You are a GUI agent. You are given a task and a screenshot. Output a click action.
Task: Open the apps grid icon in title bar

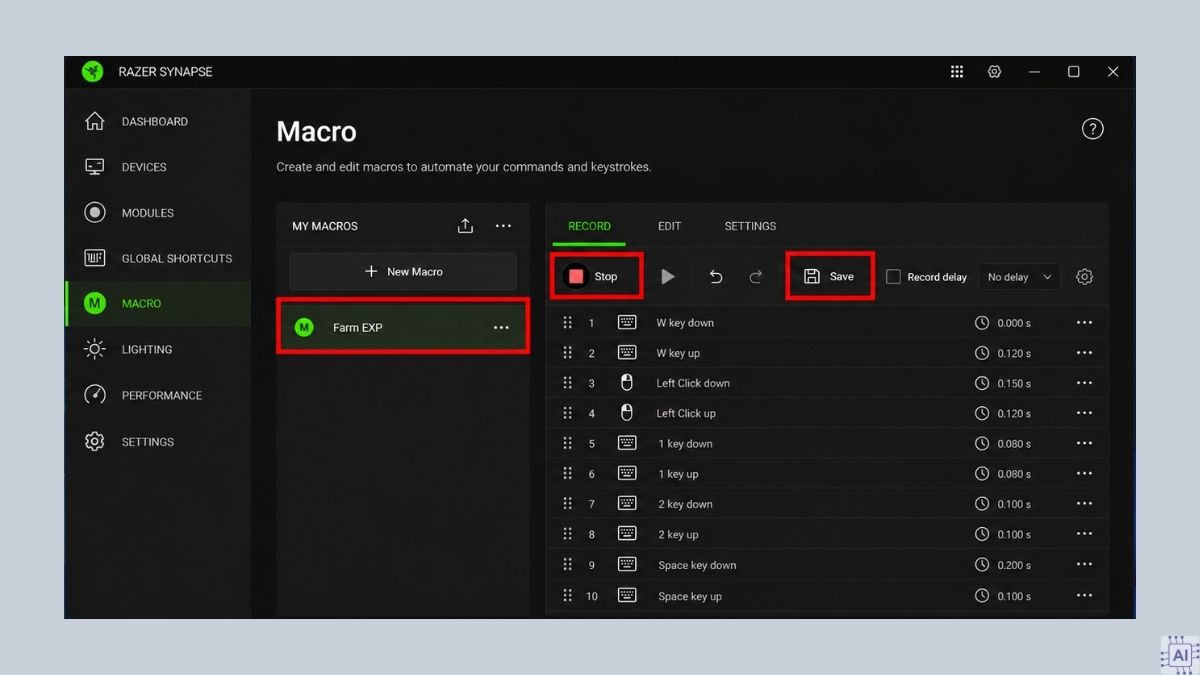click(x=957, y=72)
